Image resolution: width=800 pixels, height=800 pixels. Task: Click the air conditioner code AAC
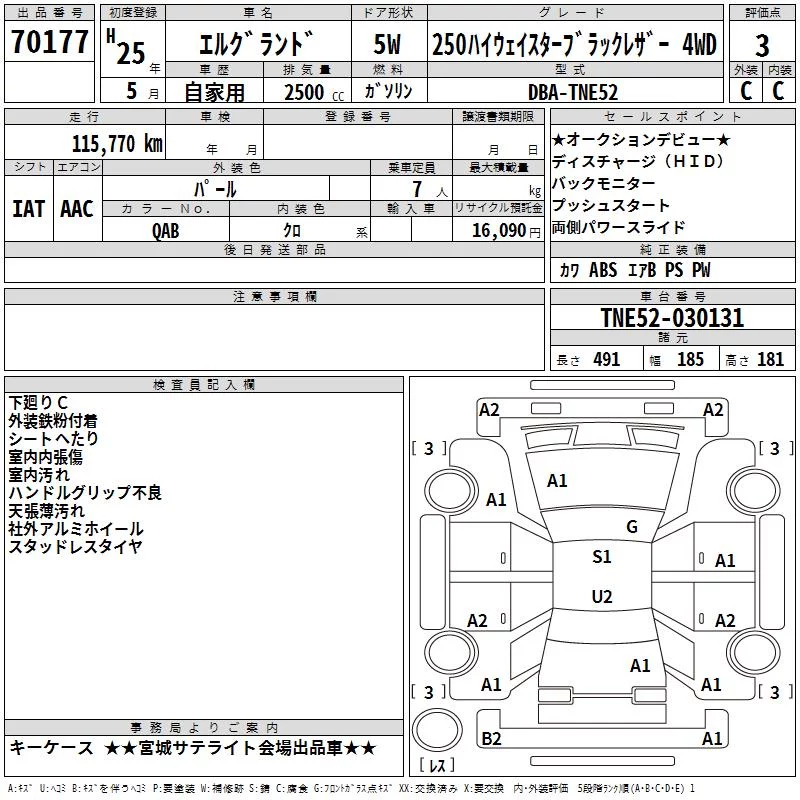tap(77, 209)
